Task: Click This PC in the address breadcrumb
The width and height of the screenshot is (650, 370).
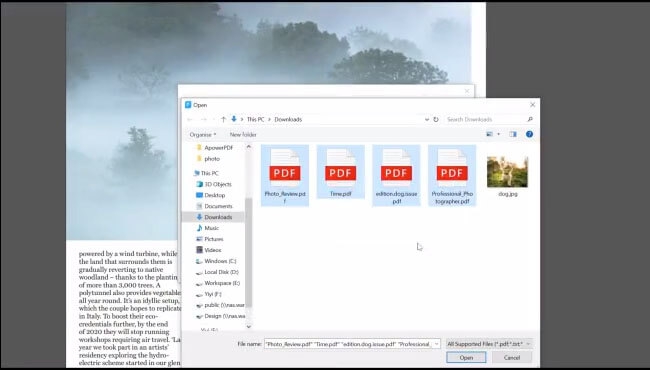Action: coord(255,119)
